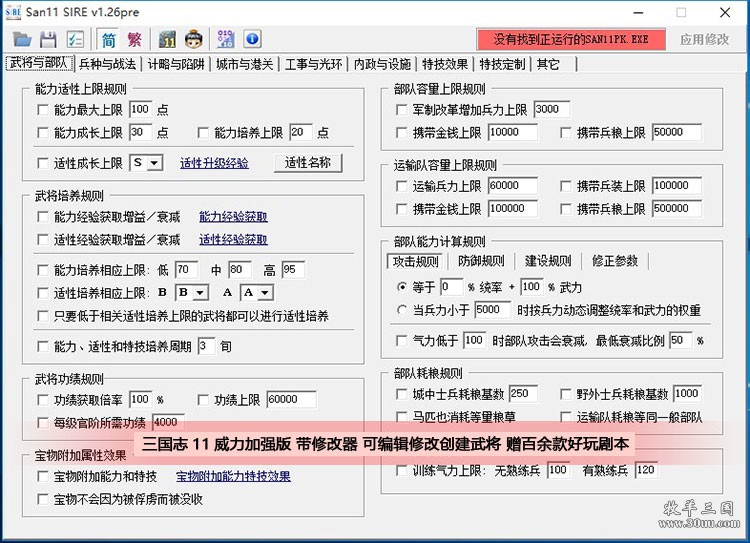Click the SIRE app icon in title bar
Image resolution: width=750 pixels, height=543 pixels.
[13, 12]
